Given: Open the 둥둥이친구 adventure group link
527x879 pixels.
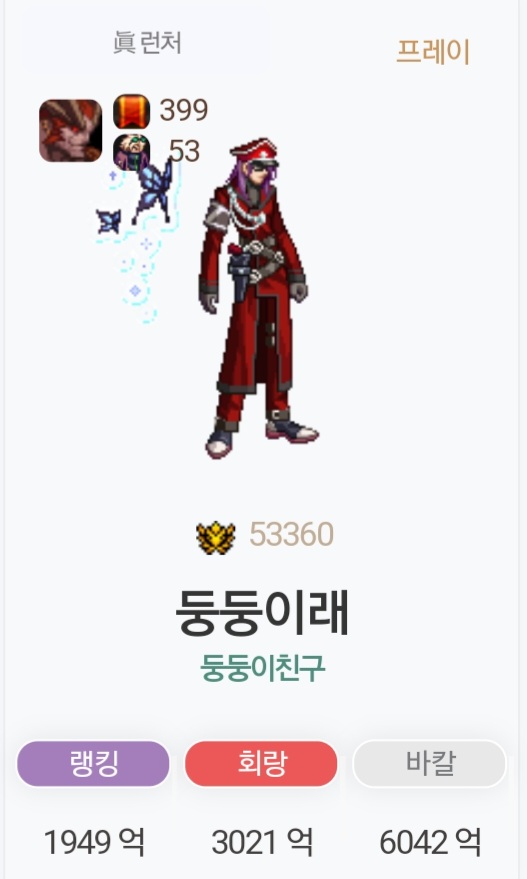Looking at the screenshot, I should point(263,667).
